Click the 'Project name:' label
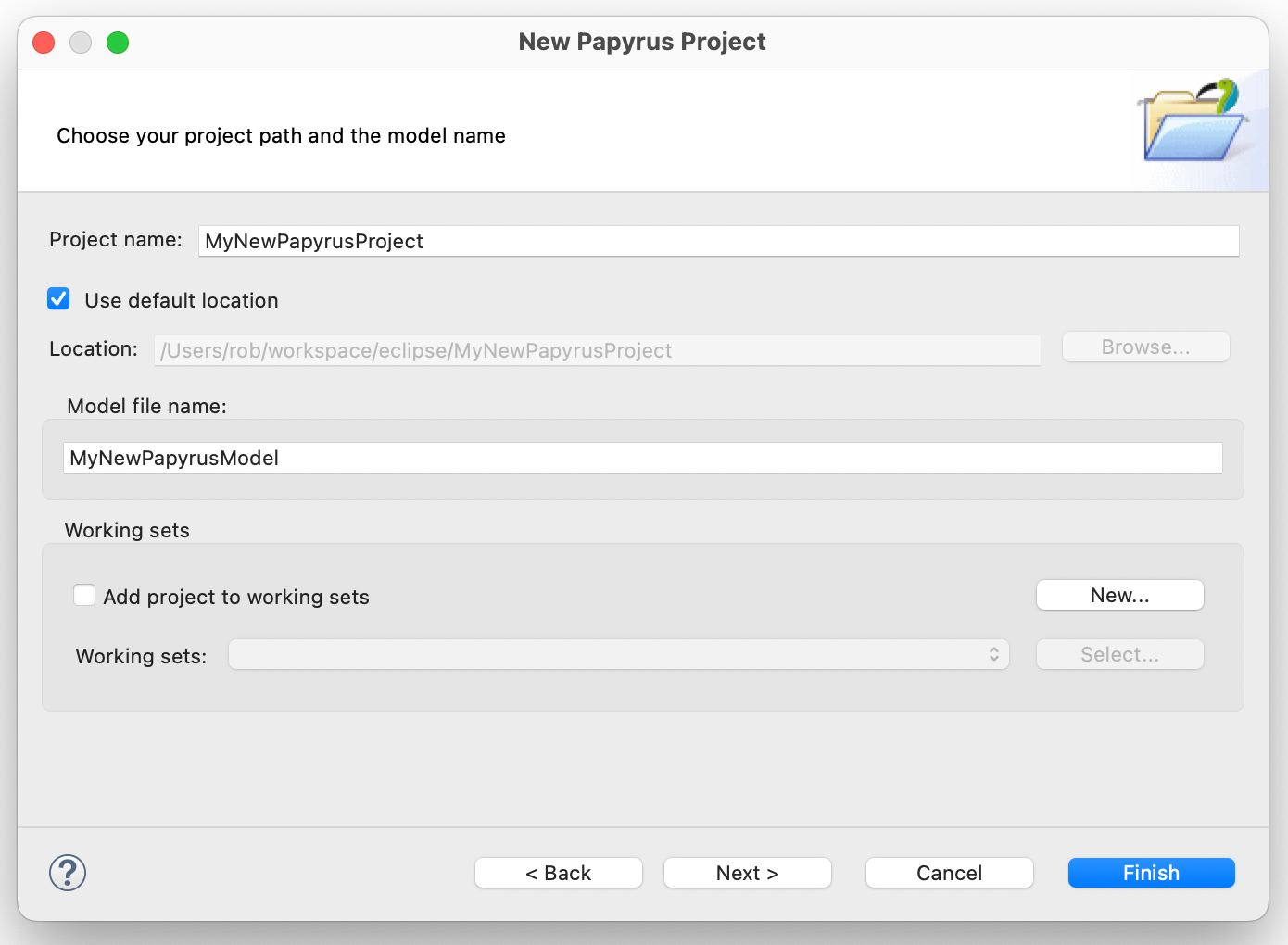1288x945 pixels. [x=116, y=239]
